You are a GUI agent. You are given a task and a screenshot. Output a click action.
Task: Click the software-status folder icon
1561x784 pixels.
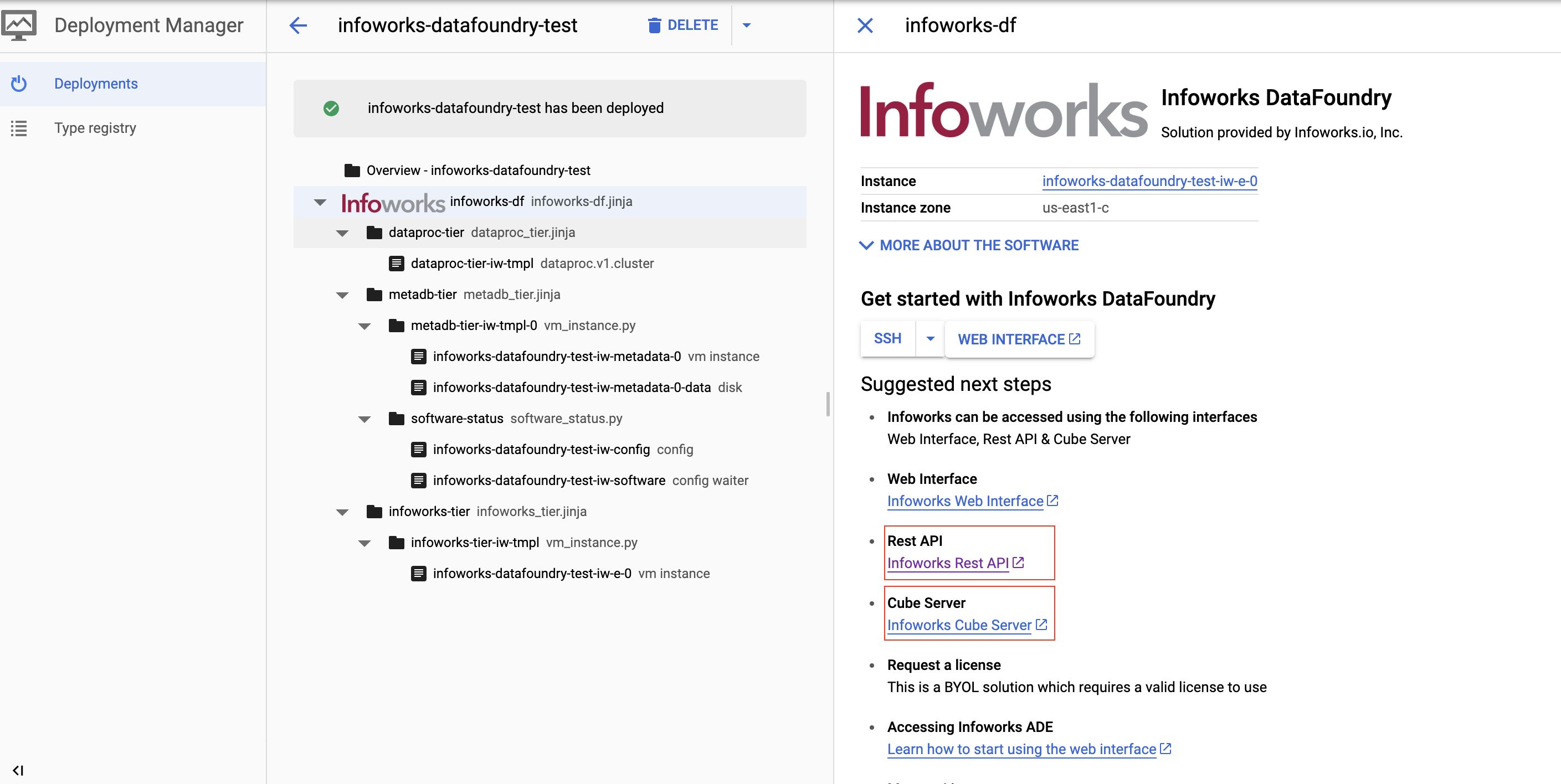pyautogui.click(x=396, y=419)
